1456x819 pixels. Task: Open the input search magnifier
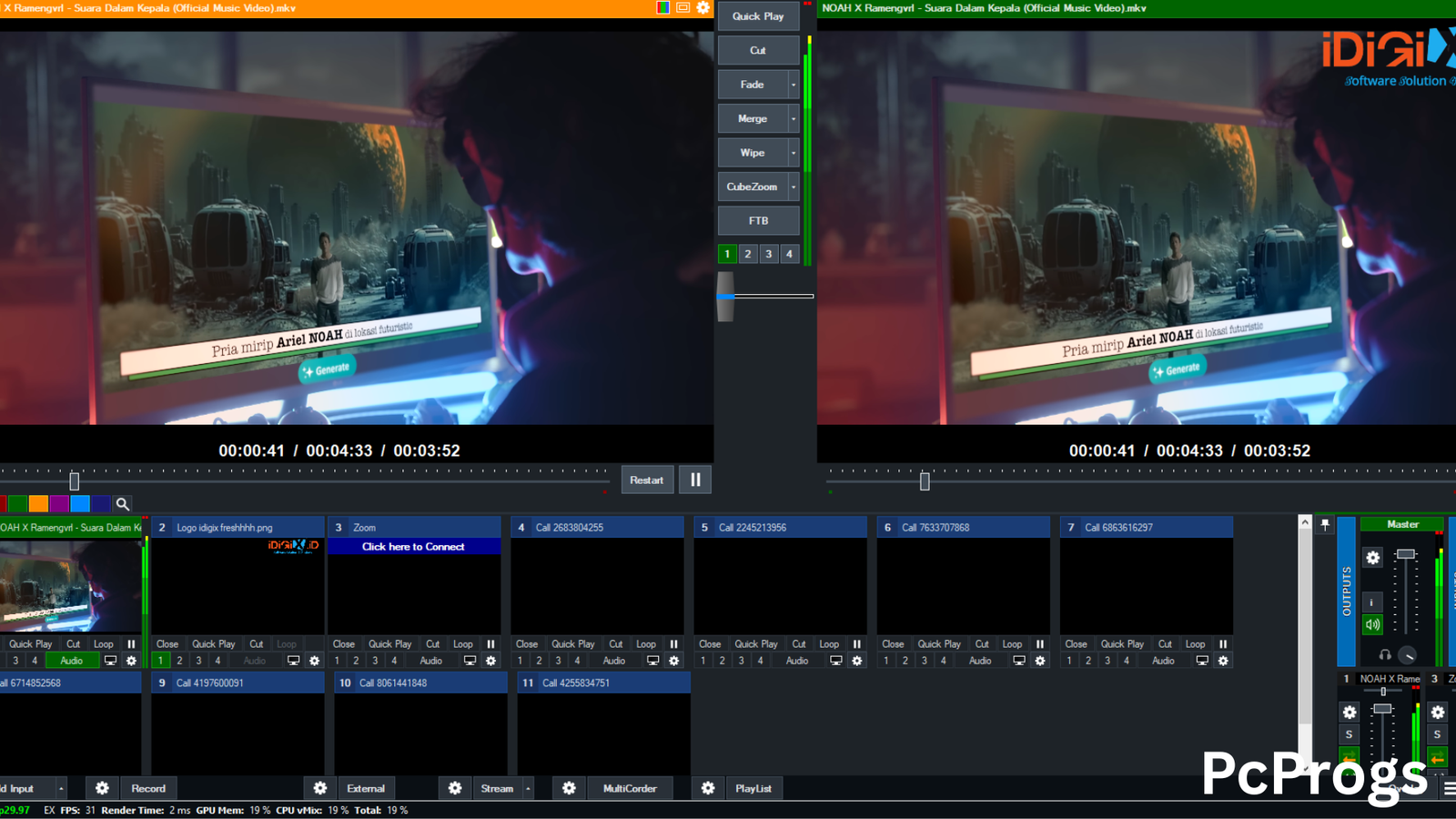[x=122, y=503]
